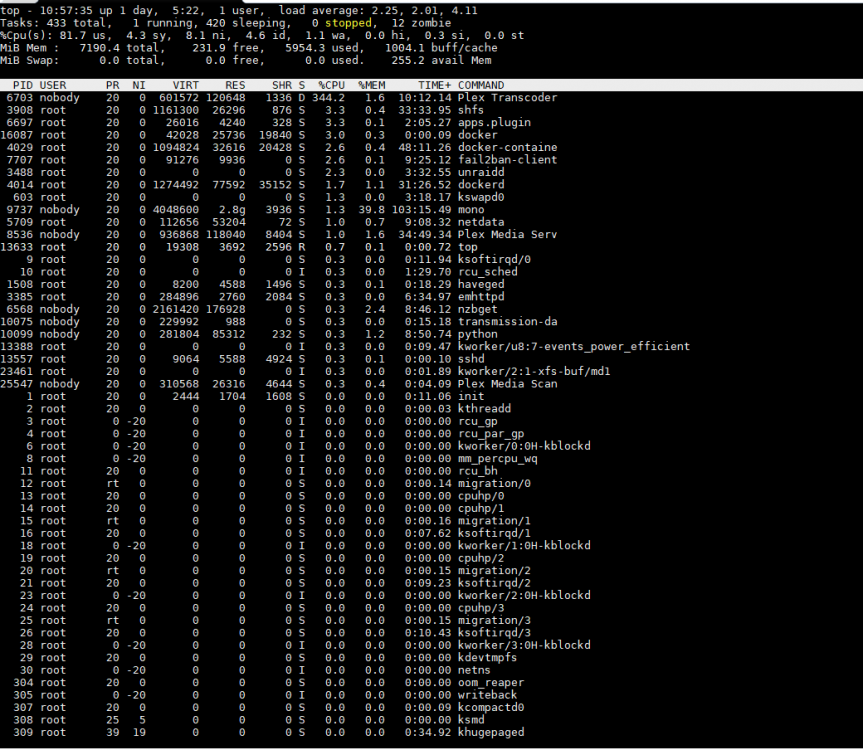Select the 2.8g RES value
Image resolution: width=863 pixels, height=750 pixels.
tap(232, 210)
